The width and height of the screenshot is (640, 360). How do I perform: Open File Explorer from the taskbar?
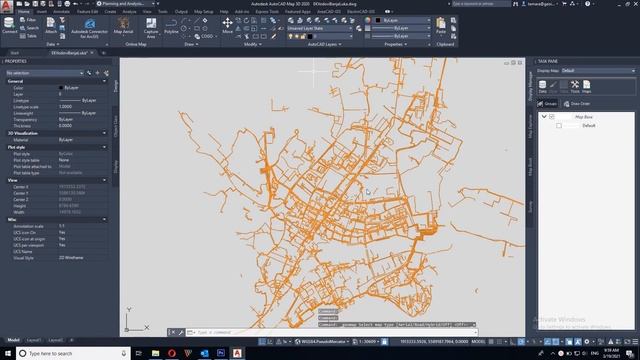point(156,353)
